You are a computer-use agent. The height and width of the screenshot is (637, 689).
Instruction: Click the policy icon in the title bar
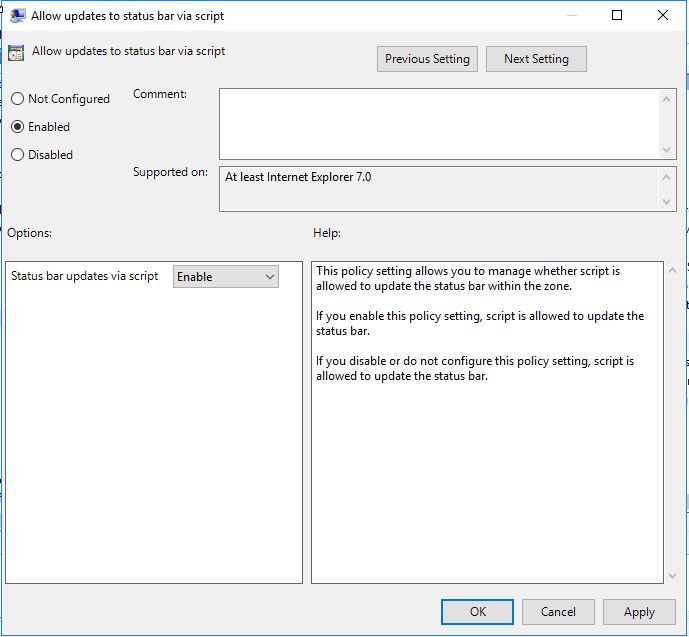pos(18,16)
